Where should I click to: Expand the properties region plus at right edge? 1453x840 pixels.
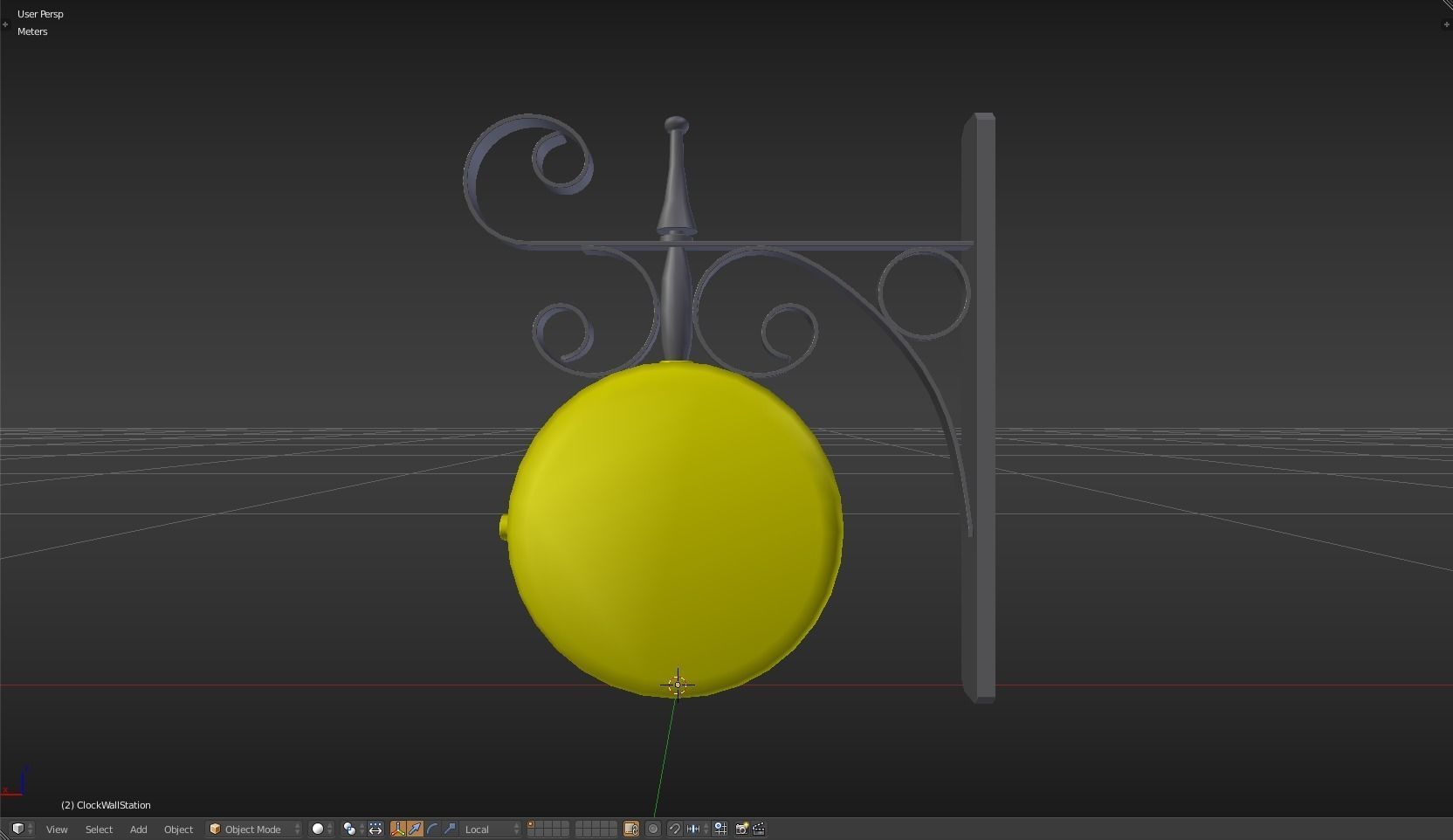(x=1446, y=24)
